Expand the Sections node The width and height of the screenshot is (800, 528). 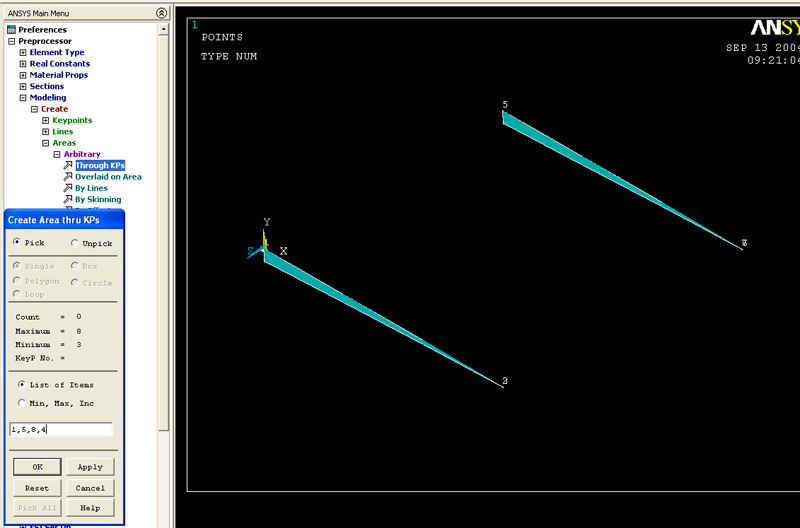coord(22,86)
